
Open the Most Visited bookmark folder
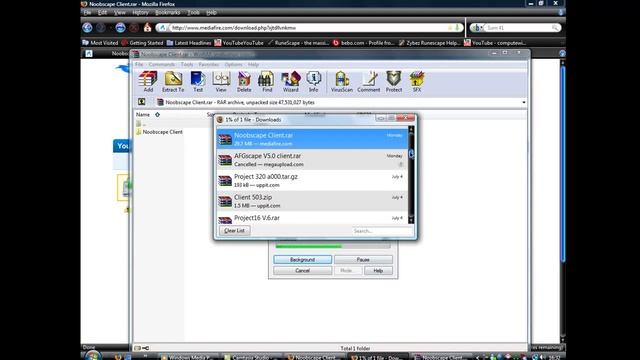coord(100,42)
